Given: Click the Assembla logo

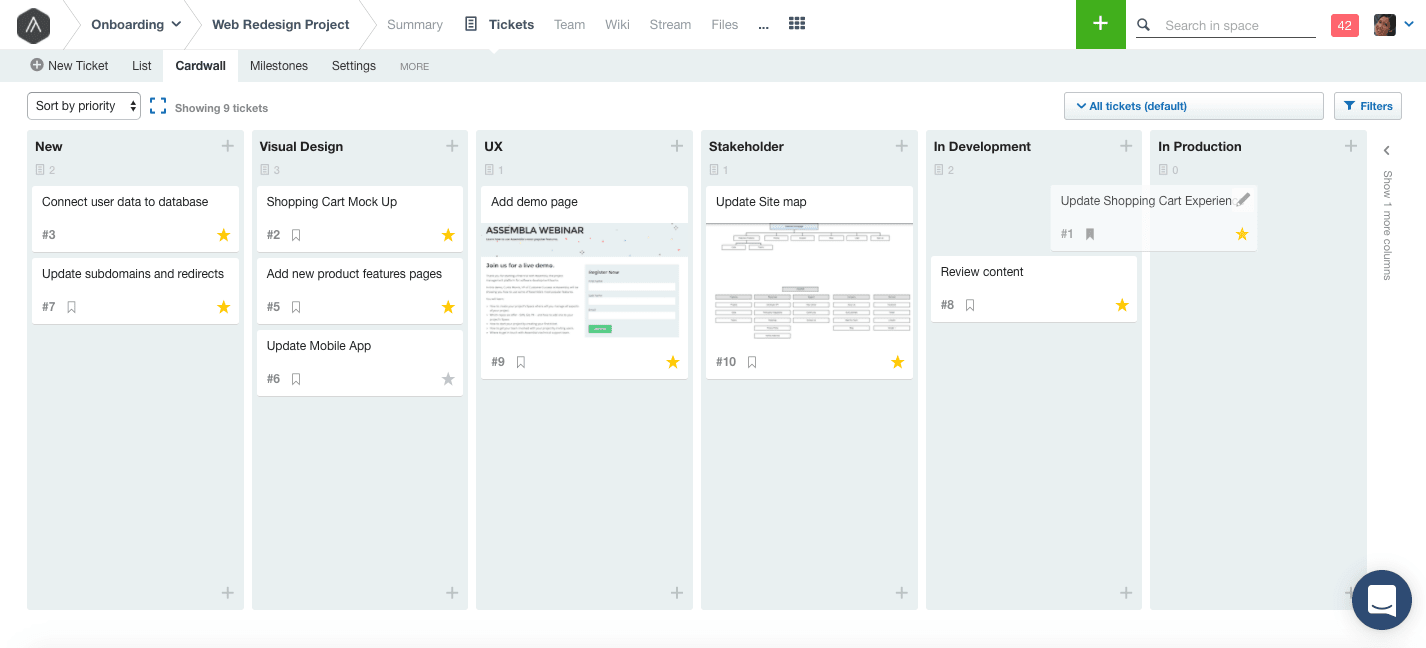Looking at the screenshot, I should pyautogui.click(x=33, y=25).
